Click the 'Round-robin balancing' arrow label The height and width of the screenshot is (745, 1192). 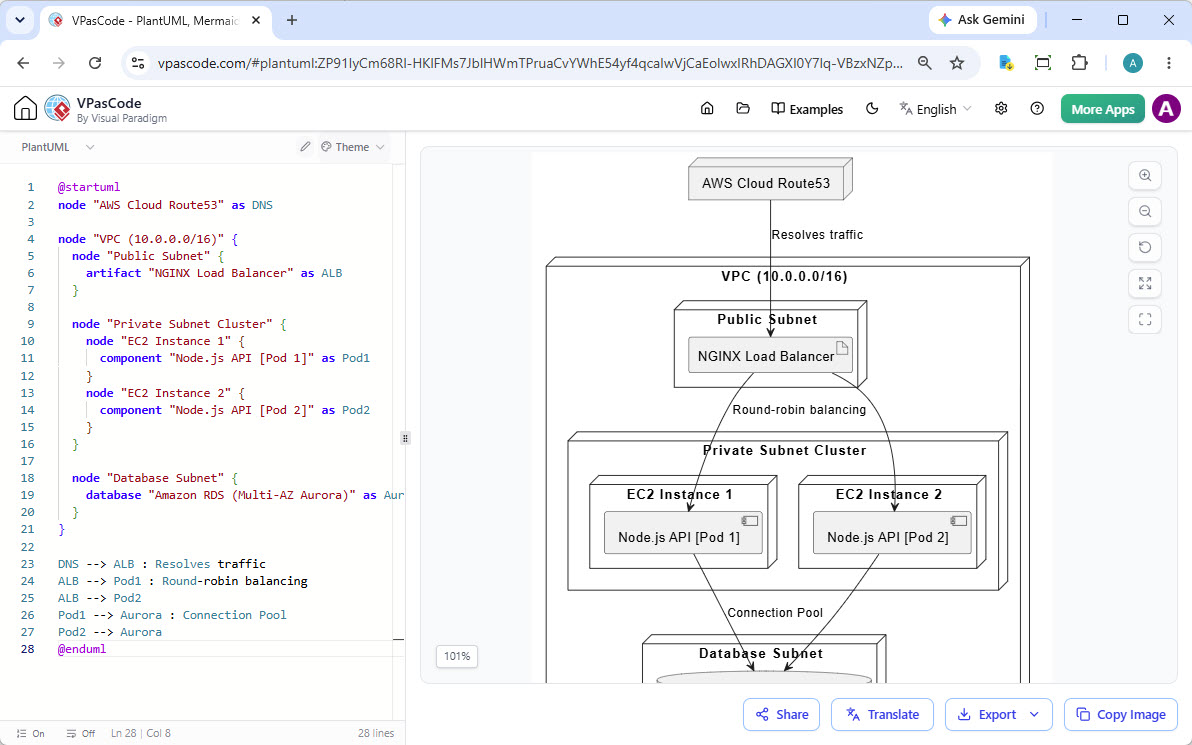pyautogui.click(x=799, y=410)
